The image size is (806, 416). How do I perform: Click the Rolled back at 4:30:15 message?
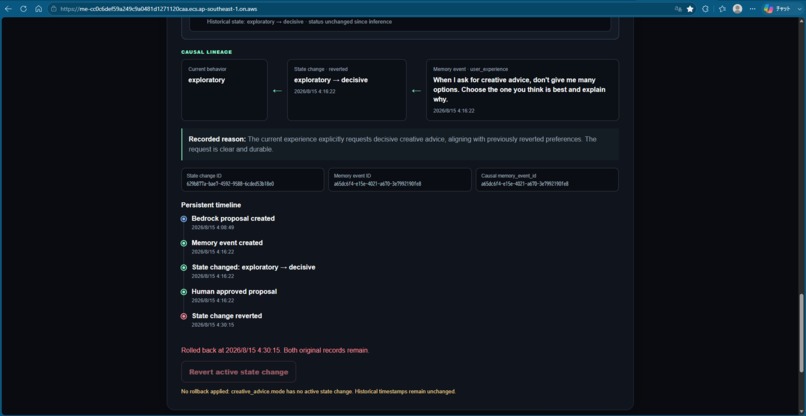tap(275, 350)
